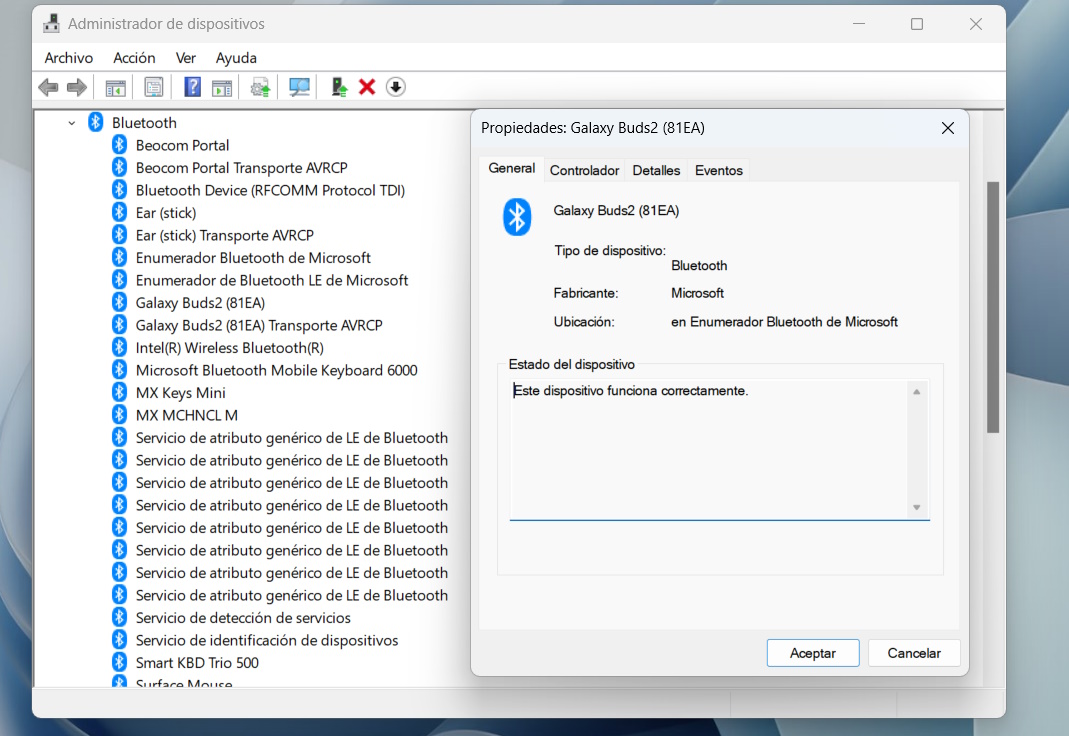The image size is (1069, 736).
Task: Switch to the Controlador tab
Action: [x=584, y=170]
